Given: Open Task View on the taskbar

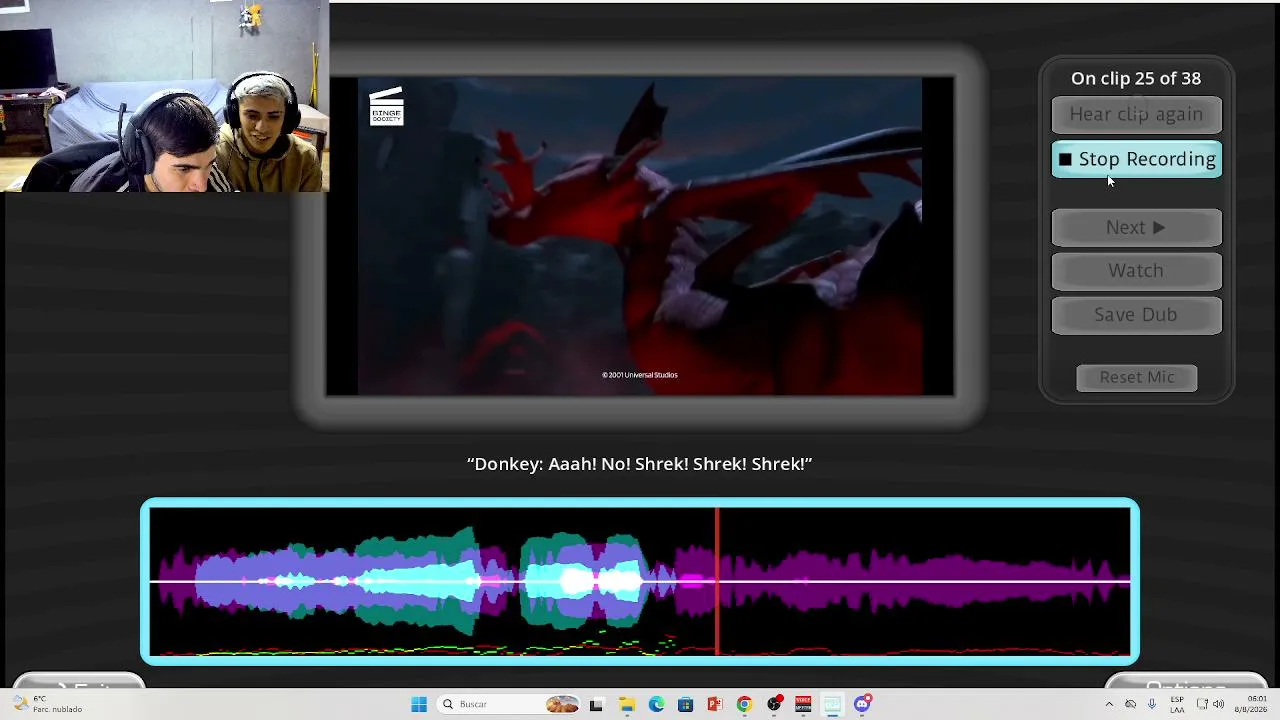Looking at the screenshot, I should pyautogui.click(x=596, y=704).
